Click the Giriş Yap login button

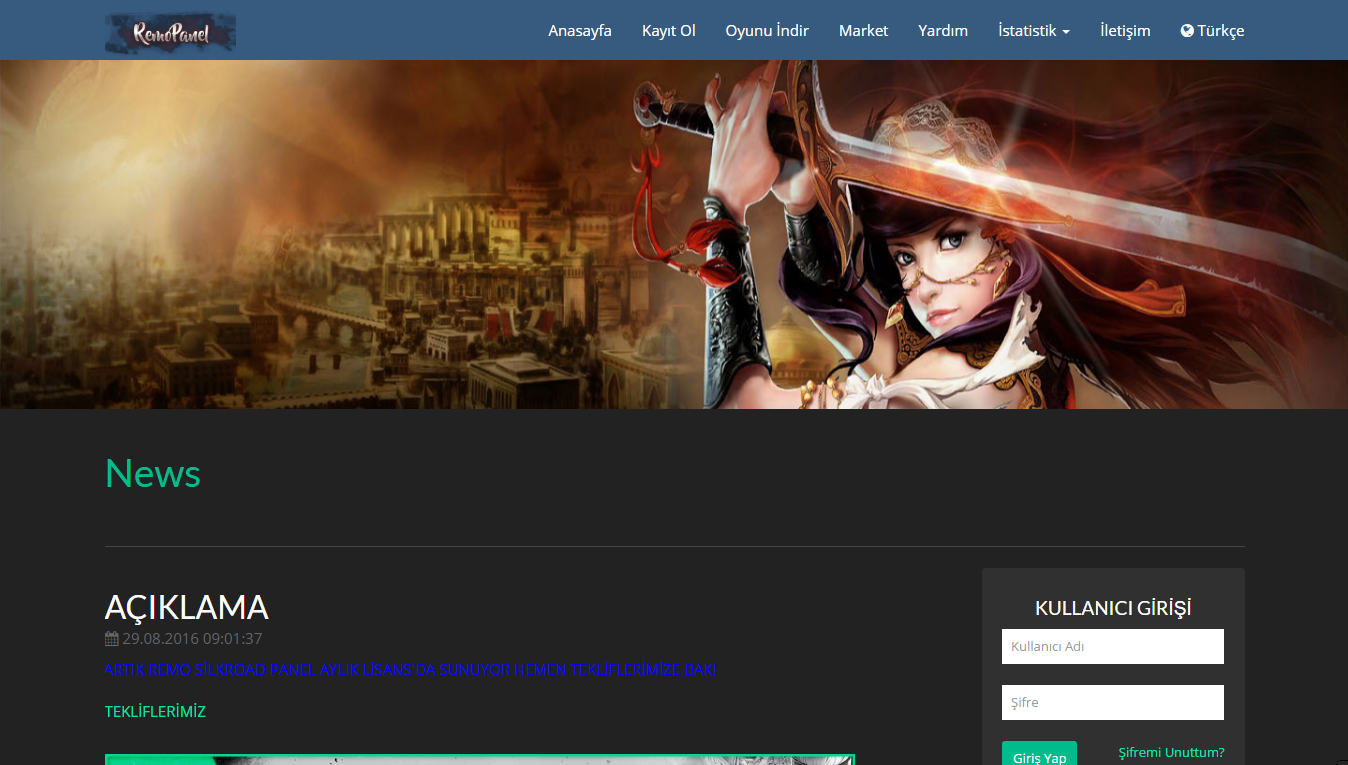click(1039, 754)
